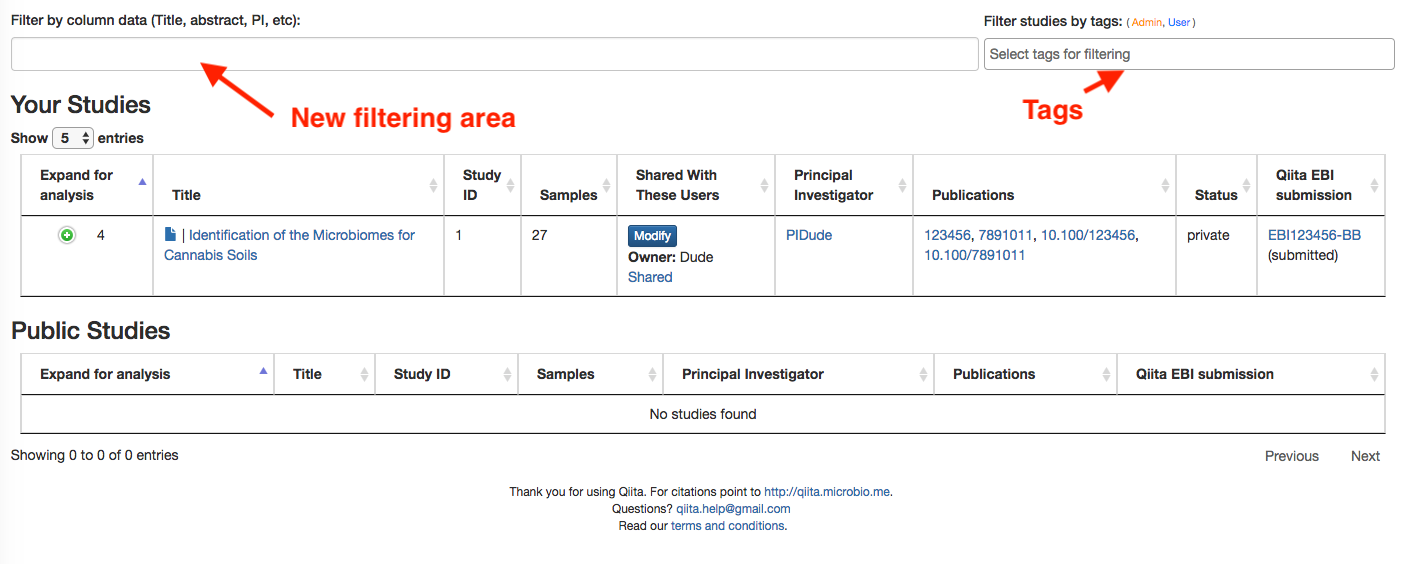
Task: Sort by Shared With These Users arrows
Action: [x=765, y=185]
